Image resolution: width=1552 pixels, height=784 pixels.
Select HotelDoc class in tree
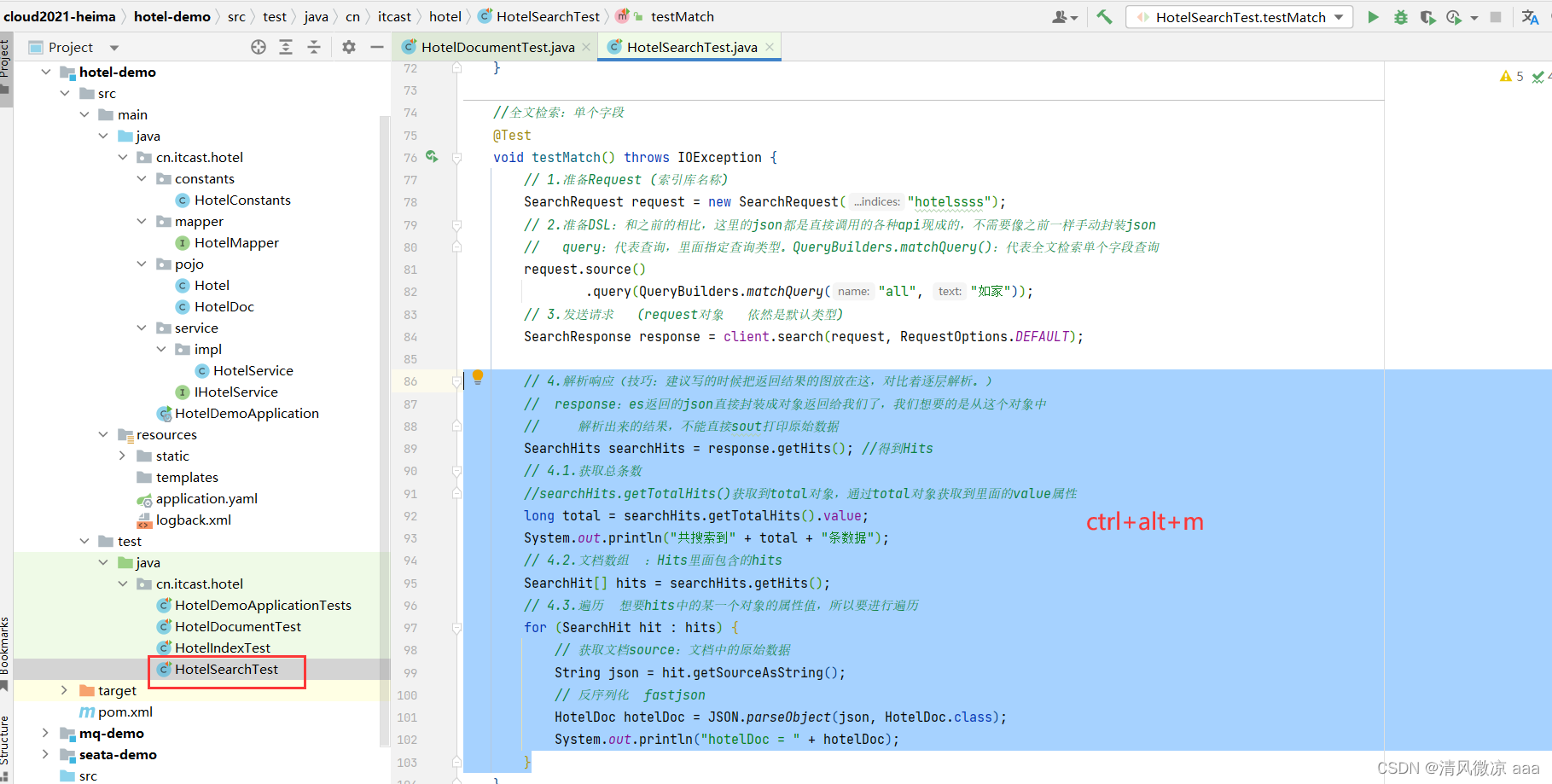pyautogui.click(x=215, y=306)
